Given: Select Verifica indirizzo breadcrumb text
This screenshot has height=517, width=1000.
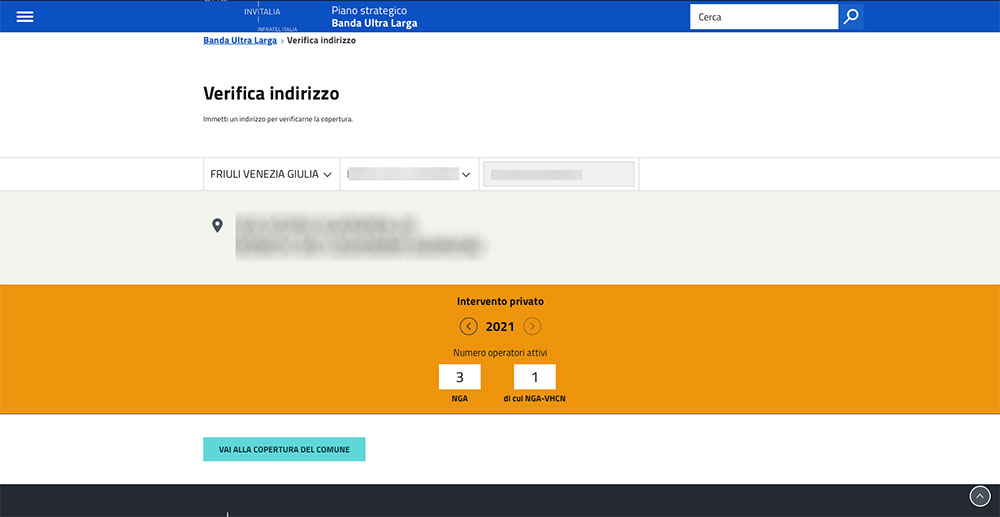Looking at the screenshot, I should (321, 40).
